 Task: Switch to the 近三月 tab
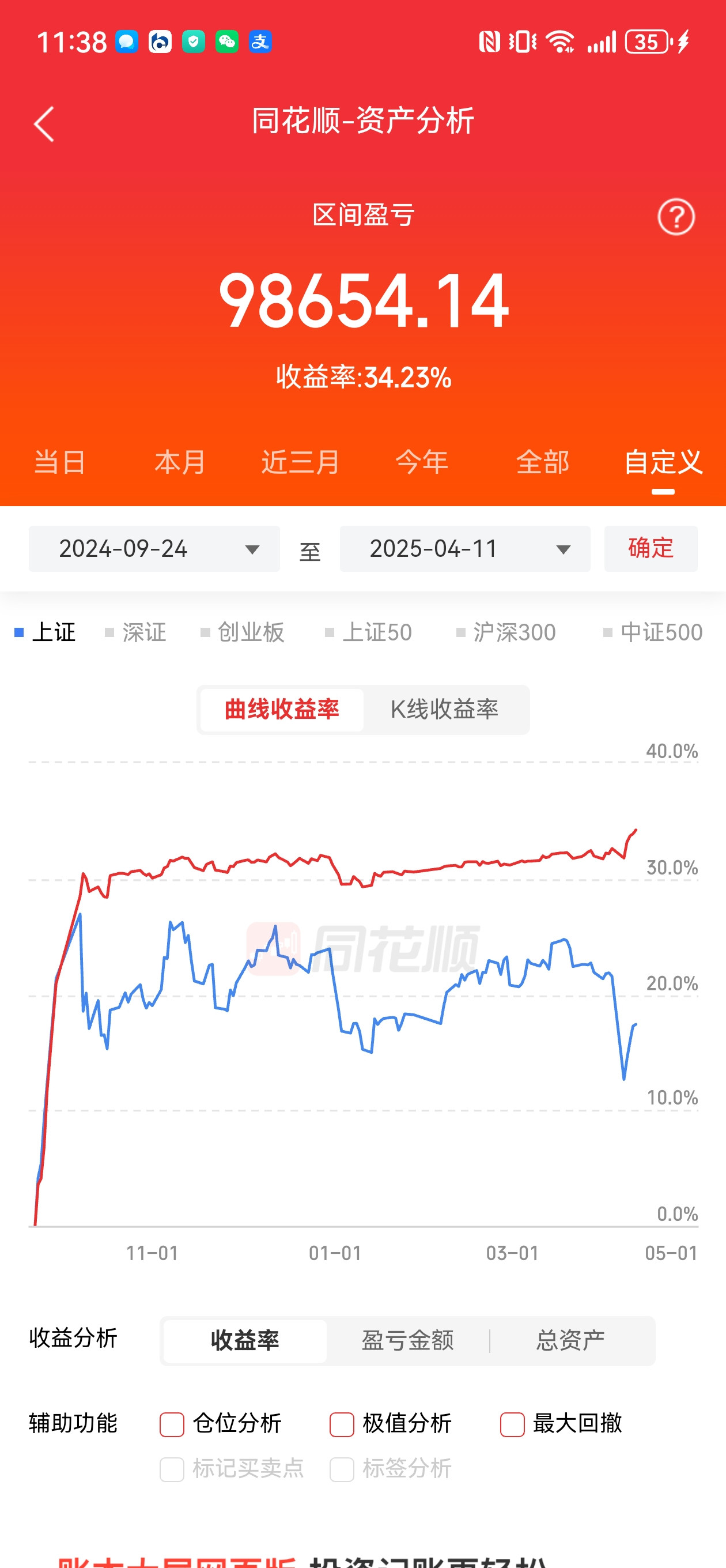click(301, 462)
